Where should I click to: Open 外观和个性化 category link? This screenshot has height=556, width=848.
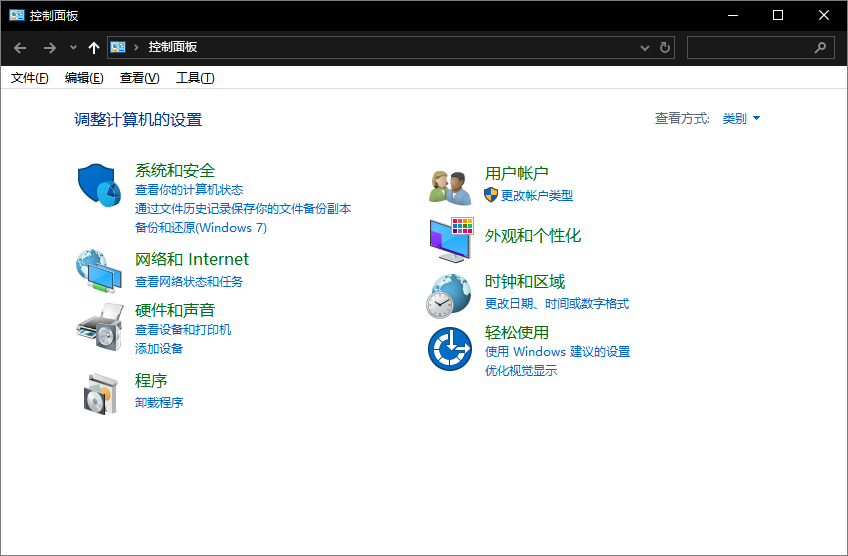tap(533, 236)
